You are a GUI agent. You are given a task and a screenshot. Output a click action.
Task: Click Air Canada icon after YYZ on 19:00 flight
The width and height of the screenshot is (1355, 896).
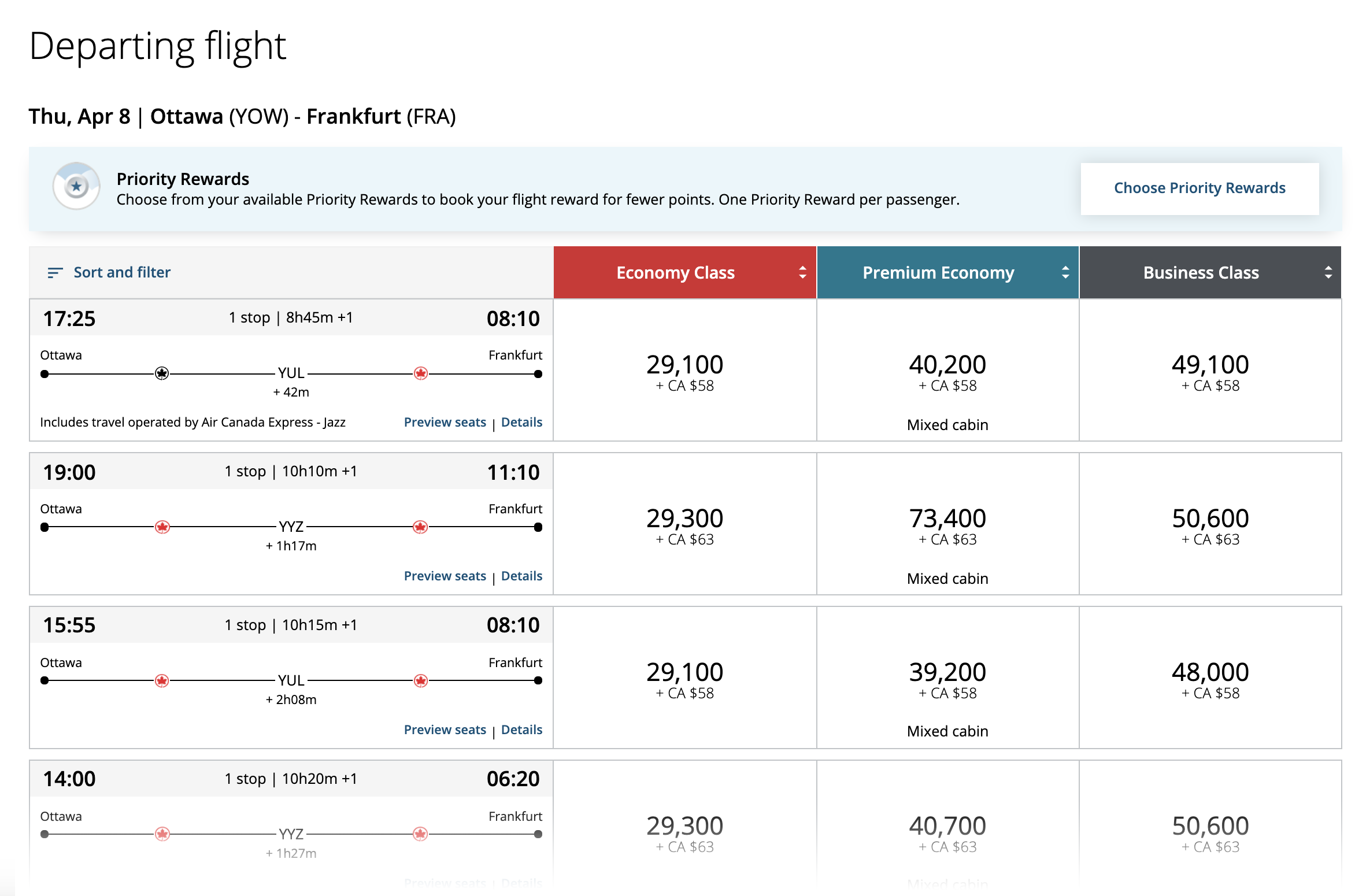(x=420, y=527)
